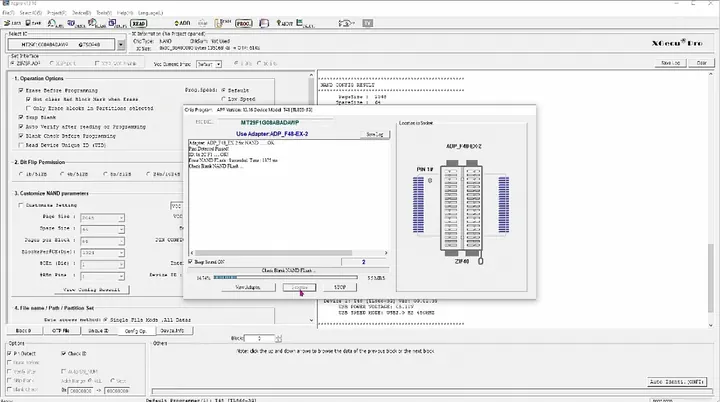Screen dimensions: 720x402
Task: Open the Project menu
Action: click(x=56, y=13)
